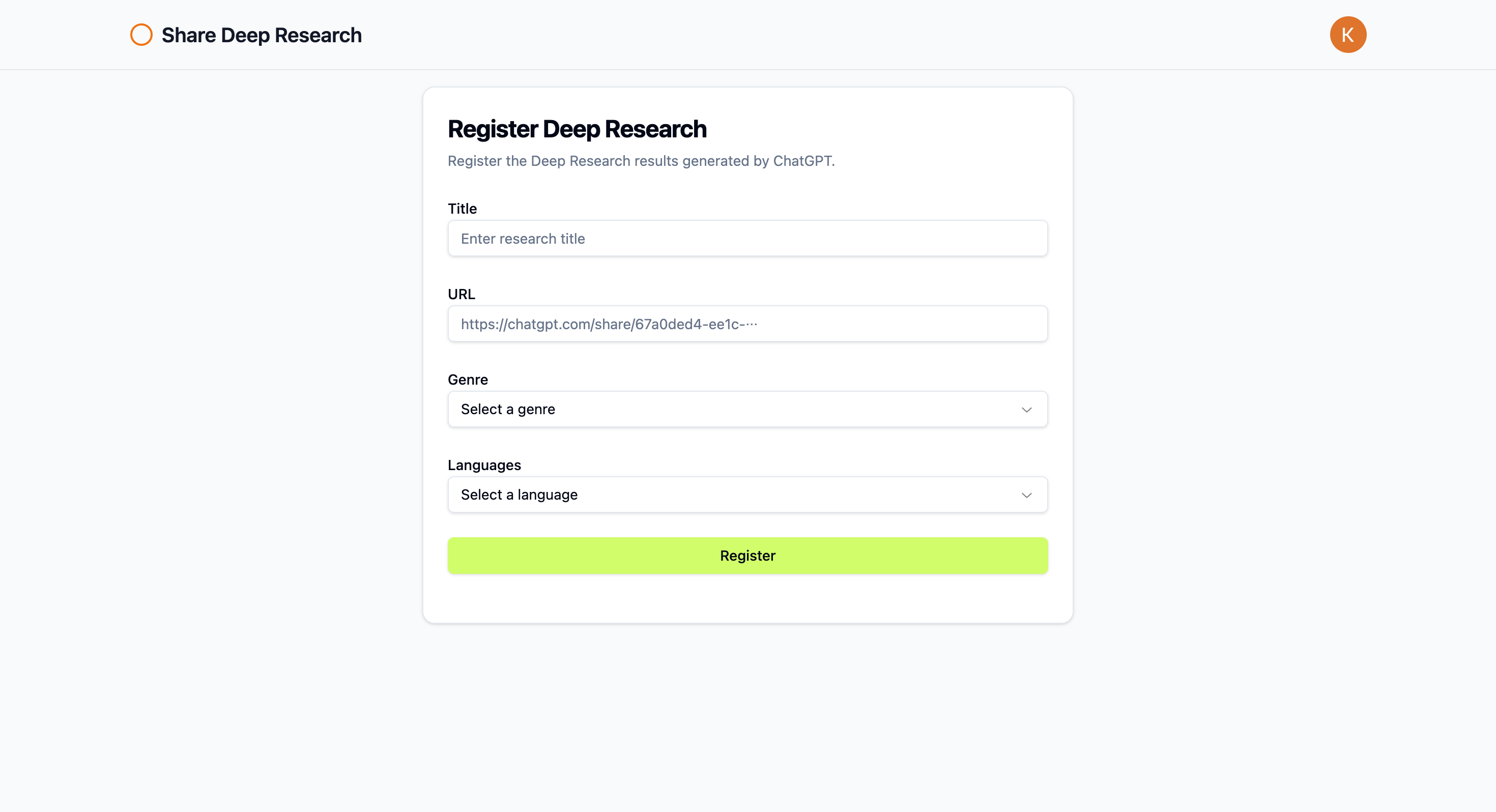The height and width of the screenshot is (812, 1496).
Task: Click the Languages field label
Action: tap(484, 465)
